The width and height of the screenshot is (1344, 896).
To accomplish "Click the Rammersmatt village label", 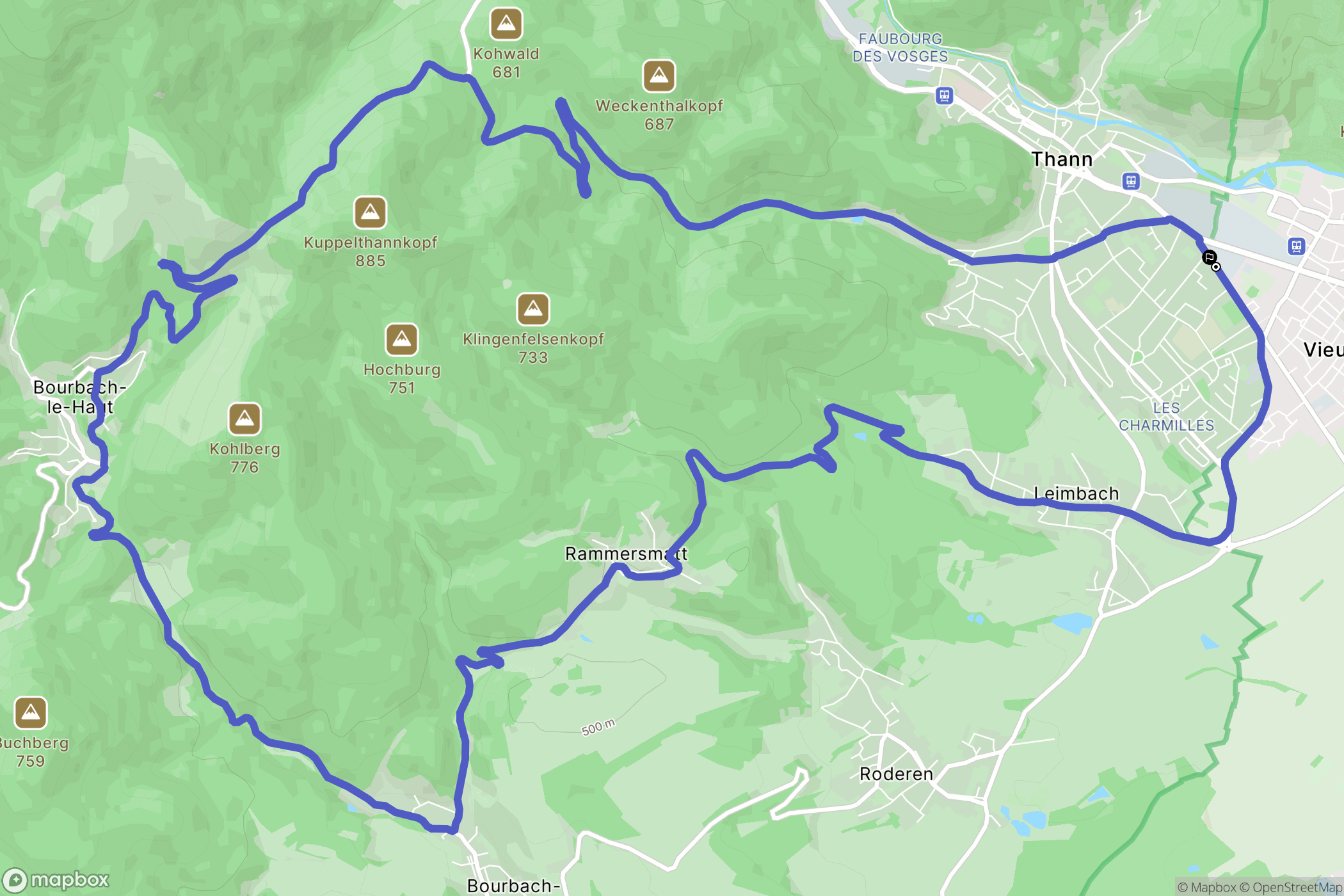I will [x=627, y=554].
